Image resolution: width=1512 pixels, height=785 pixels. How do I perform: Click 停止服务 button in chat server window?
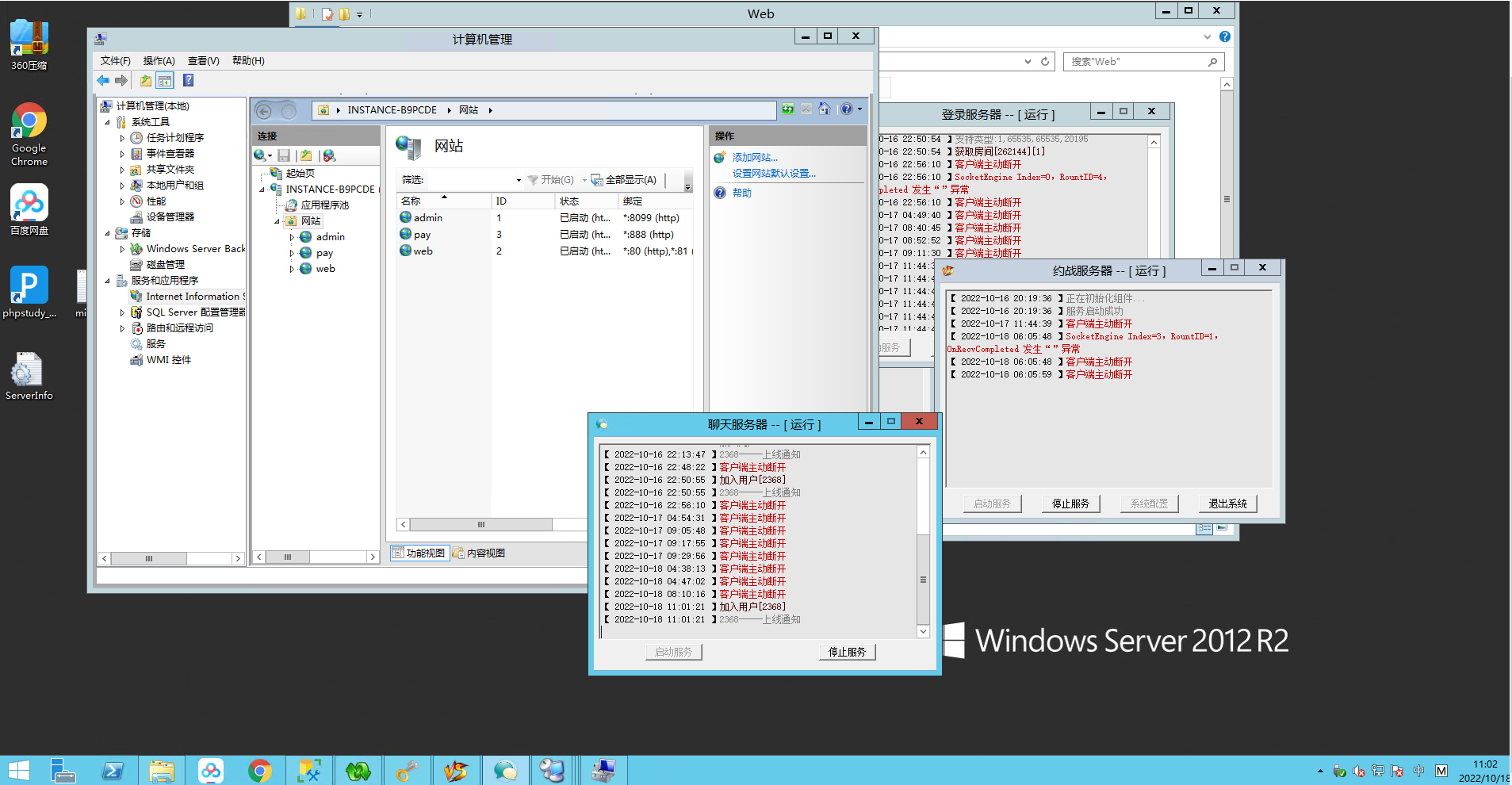click(x=847, y=652)
